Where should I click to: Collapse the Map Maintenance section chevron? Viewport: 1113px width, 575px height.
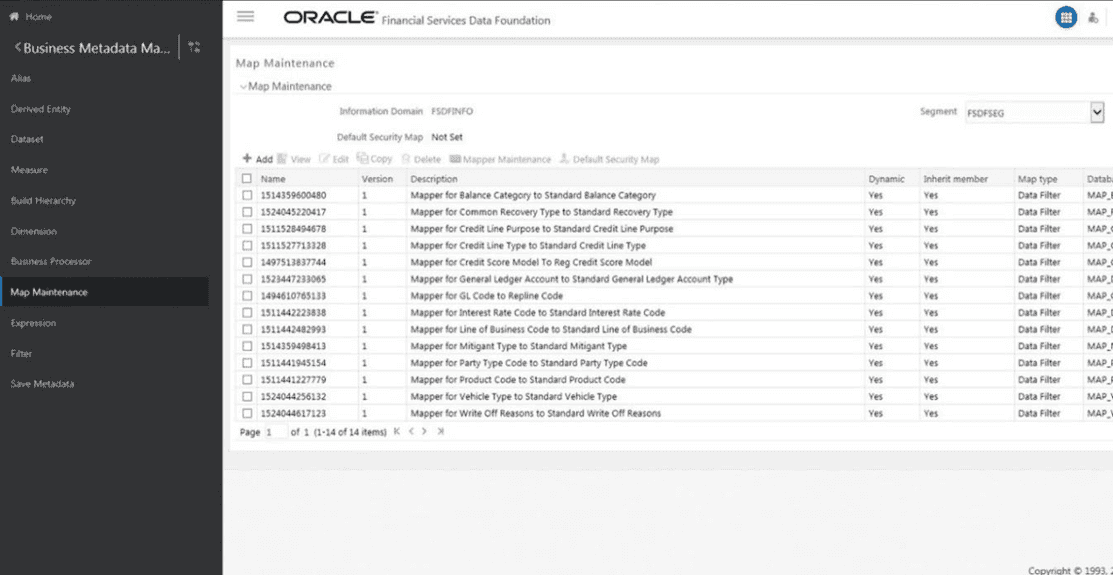point(243,87)
